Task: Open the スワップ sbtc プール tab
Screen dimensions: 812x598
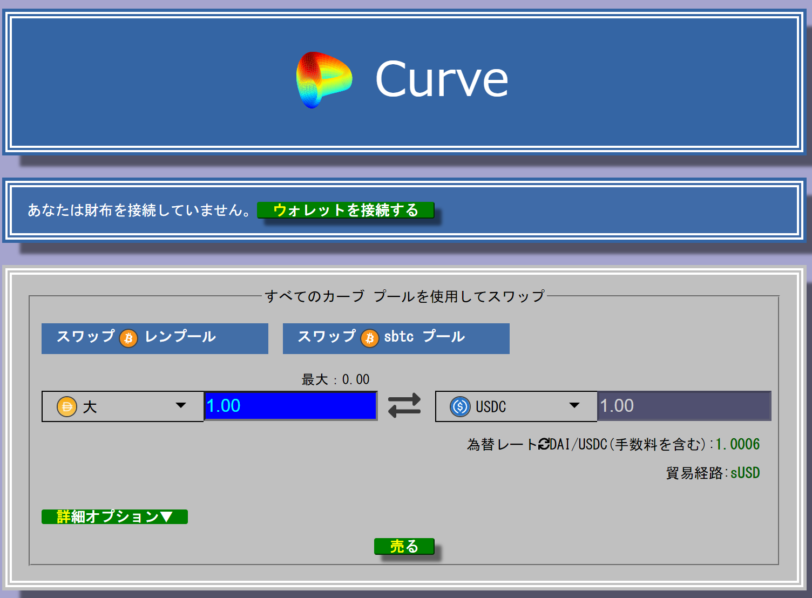Action: tap(396, 339)
